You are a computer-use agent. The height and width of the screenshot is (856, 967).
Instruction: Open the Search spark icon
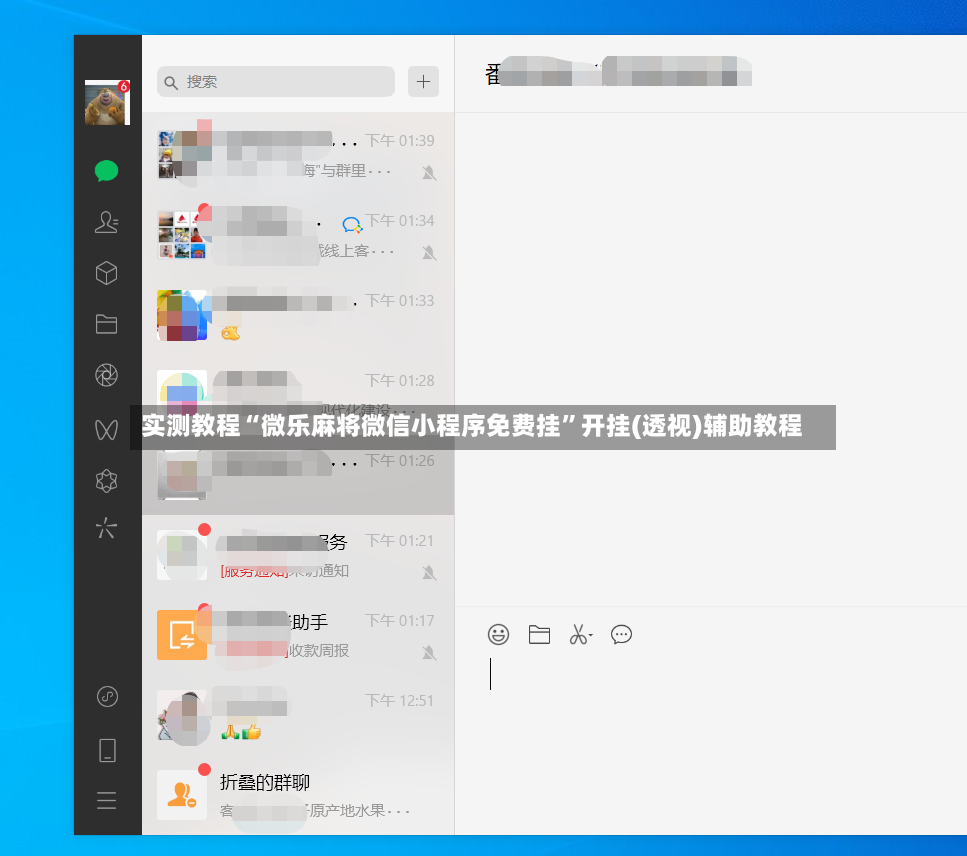(107, 528)
